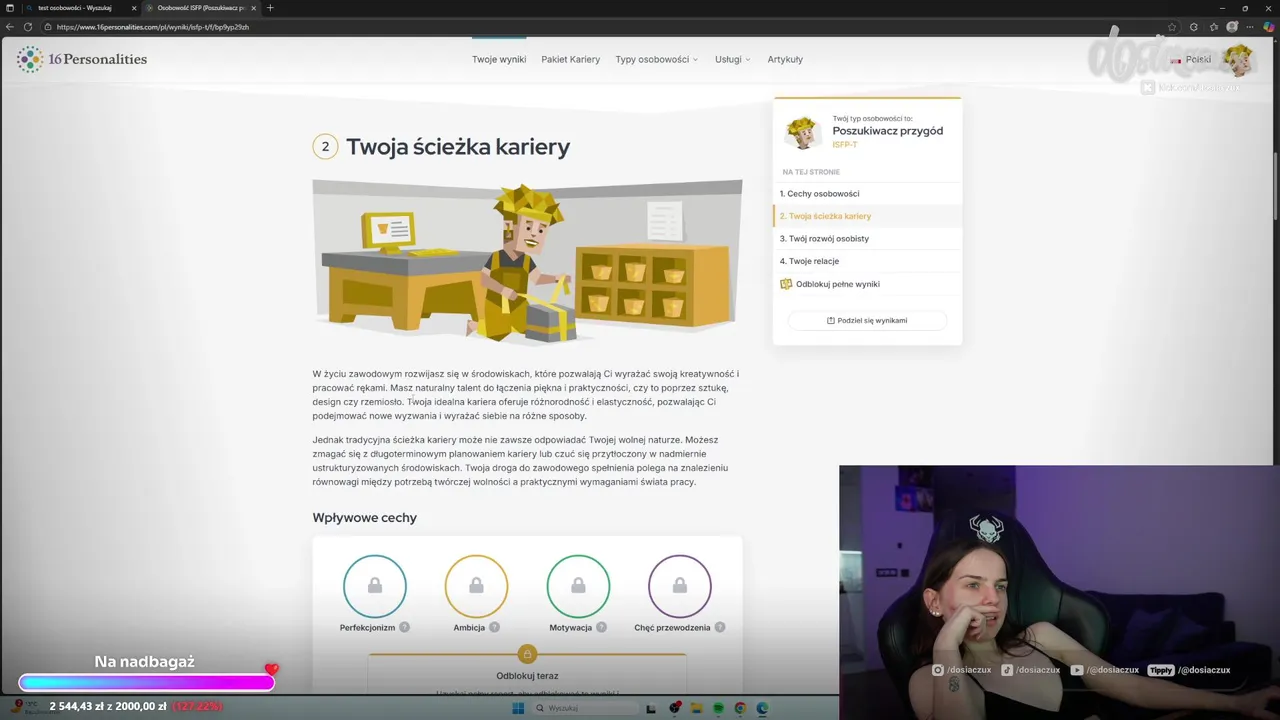
Task: Close the test osobowości - Wyszukaj tab
Action: click(x=134, y=8)
